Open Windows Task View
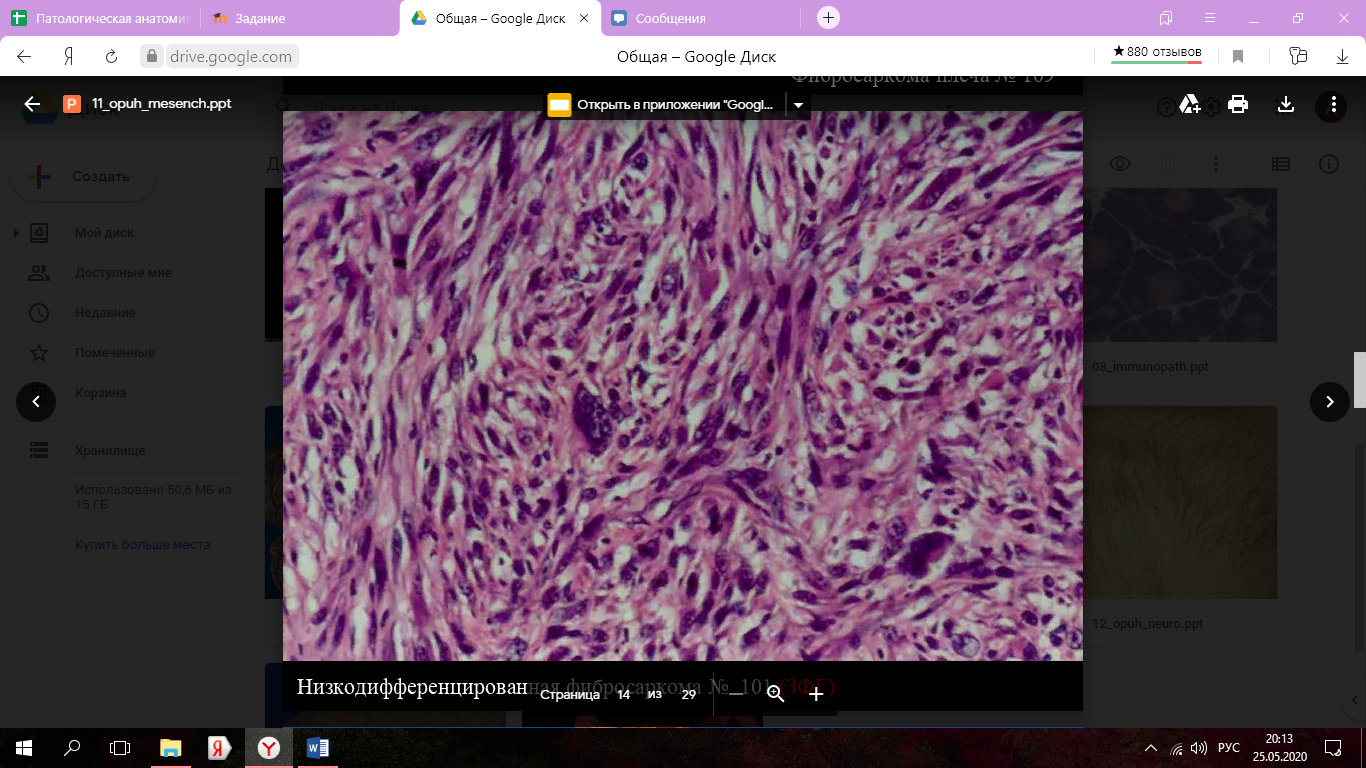This screenshot has width=1366, height=768. tap(120, 747)
